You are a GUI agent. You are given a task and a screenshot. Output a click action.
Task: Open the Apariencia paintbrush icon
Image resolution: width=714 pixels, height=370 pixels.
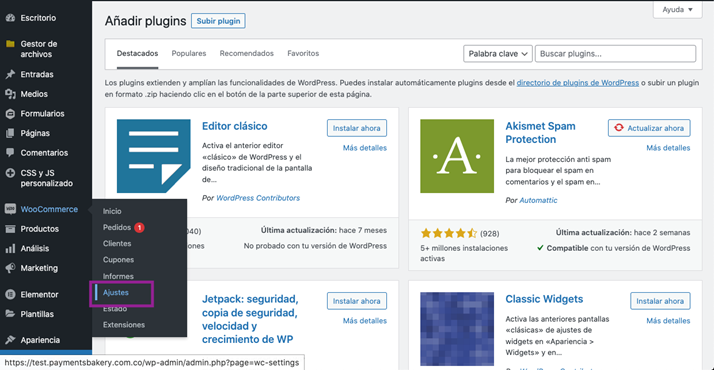coord(10,340)
